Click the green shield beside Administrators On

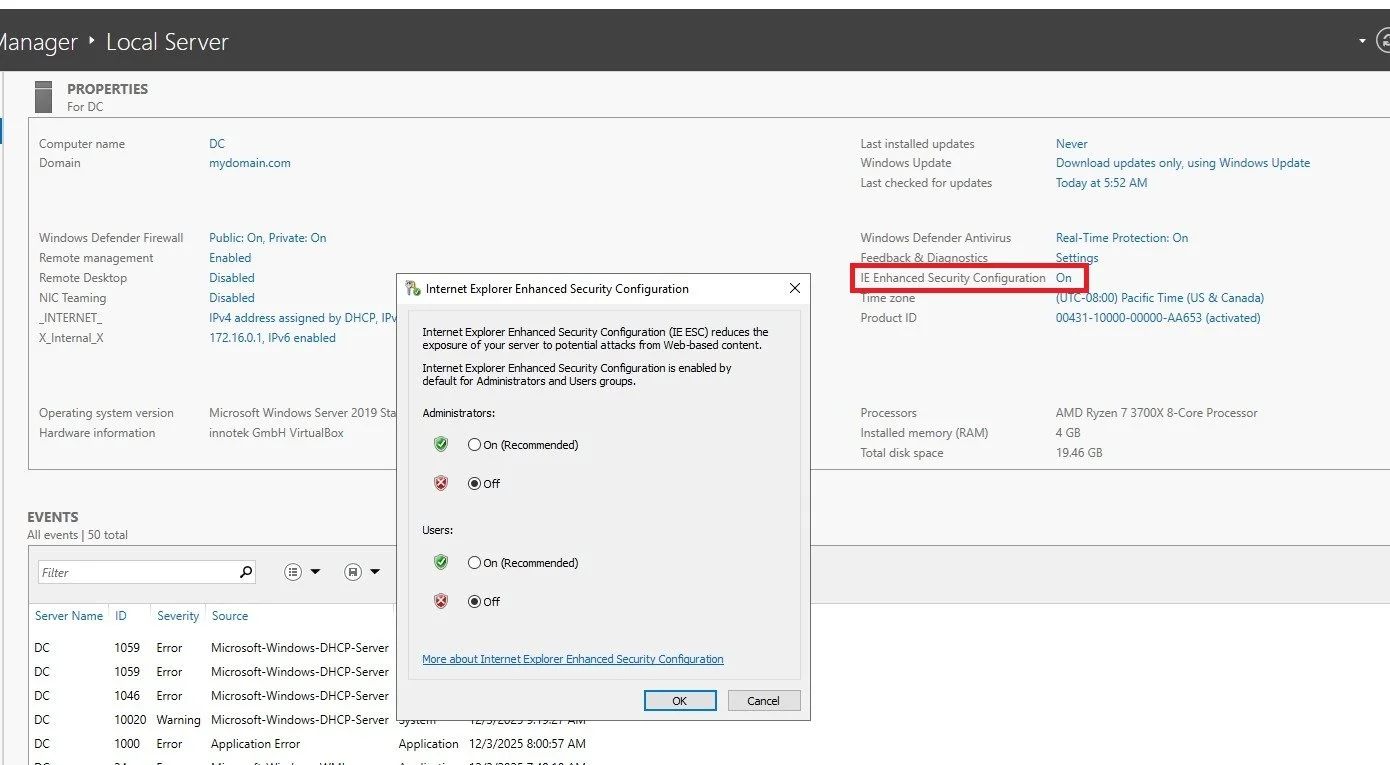(441, 444)
